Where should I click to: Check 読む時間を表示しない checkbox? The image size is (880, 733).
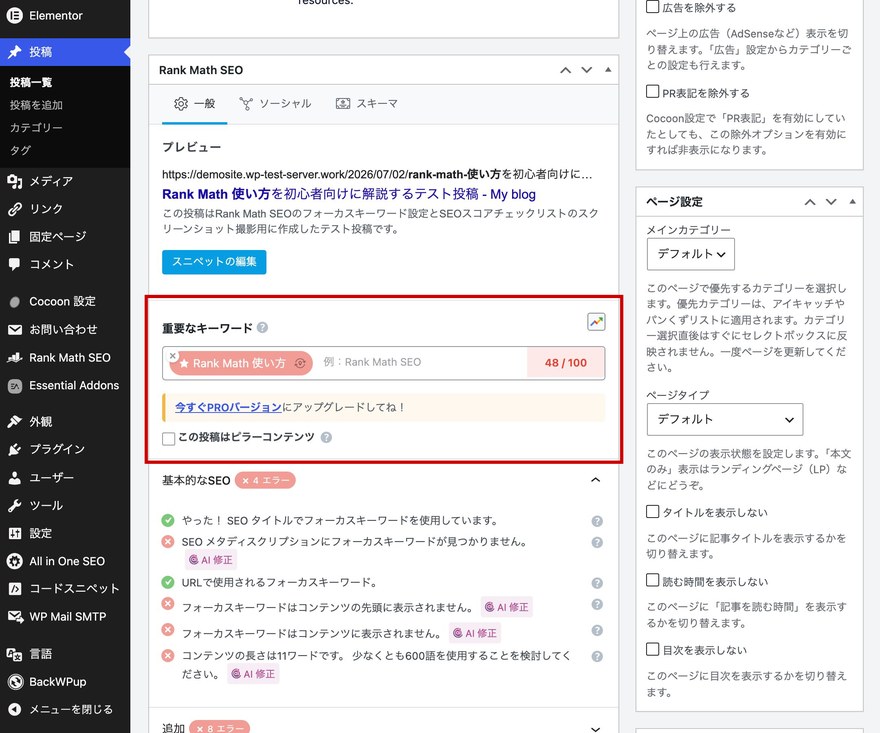pos(652,580)
